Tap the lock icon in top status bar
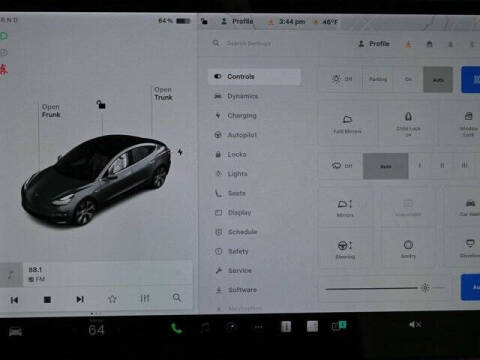This screenshot has width=480, height=360. 204,21
